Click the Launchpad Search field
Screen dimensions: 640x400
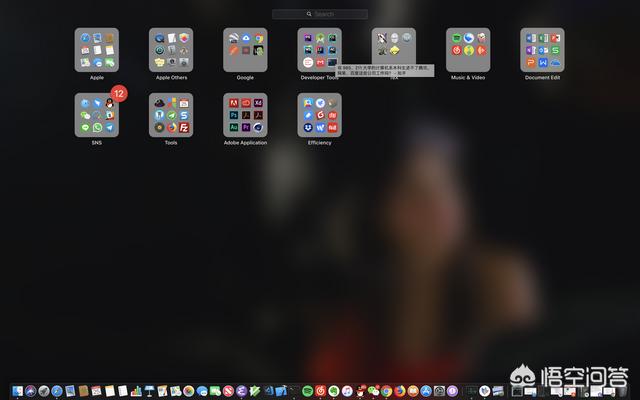tap(320, 14)
